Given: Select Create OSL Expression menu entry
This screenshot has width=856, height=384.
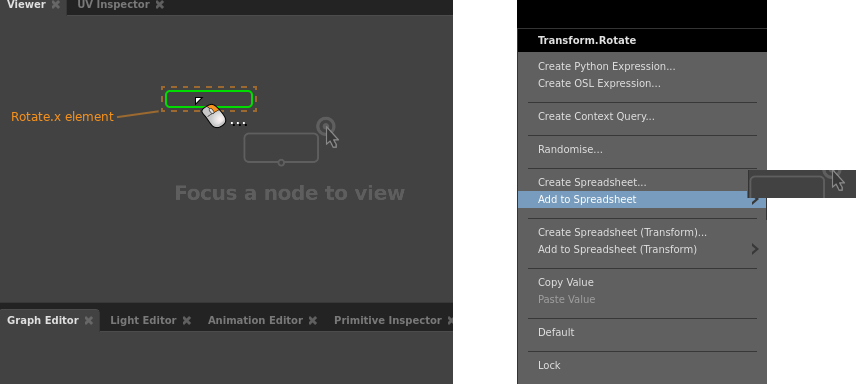Looking at the screenshot, I should tap(599, 84).
